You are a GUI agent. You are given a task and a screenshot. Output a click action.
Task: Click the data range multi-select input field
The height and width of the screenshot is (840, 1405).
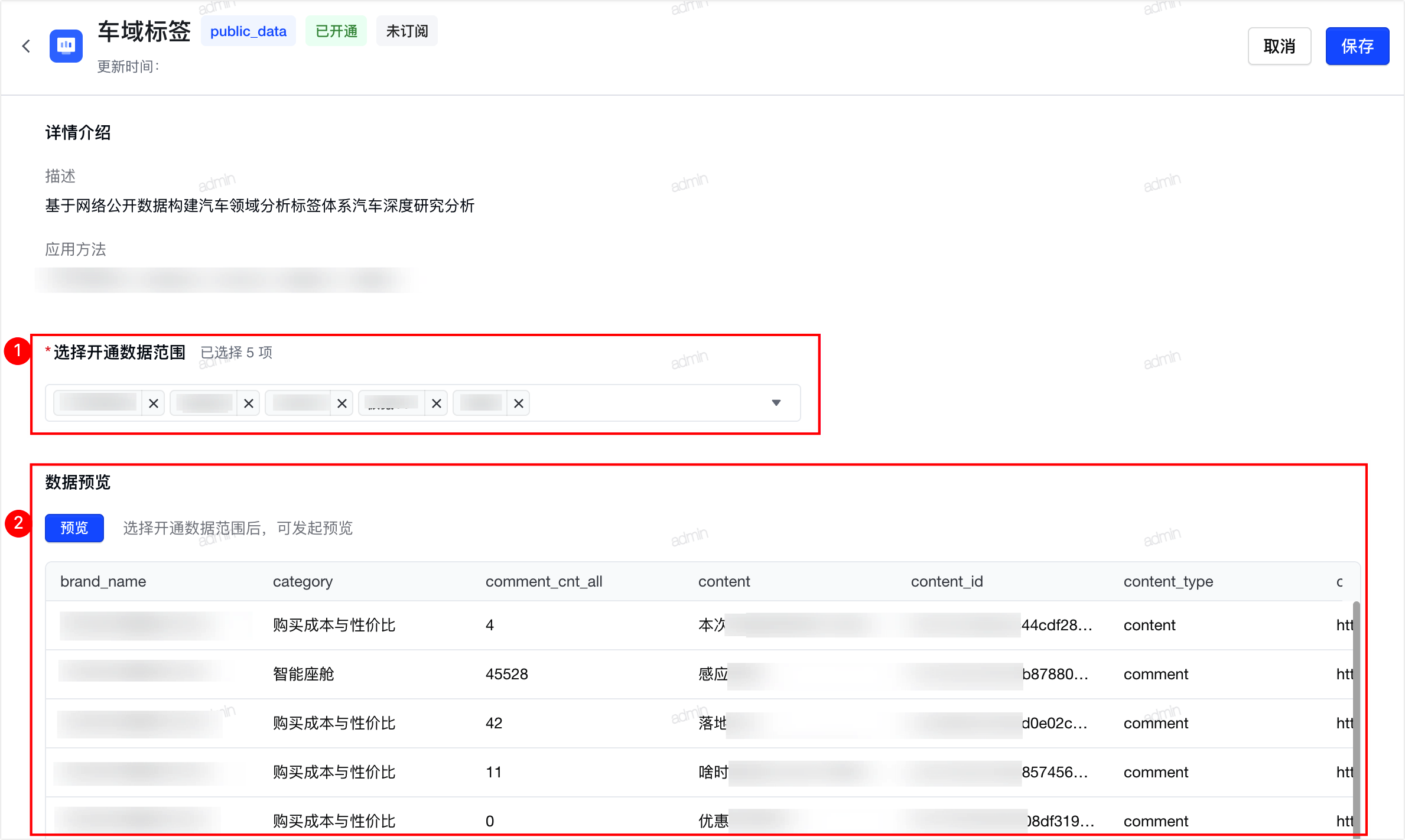click(423, 403)
